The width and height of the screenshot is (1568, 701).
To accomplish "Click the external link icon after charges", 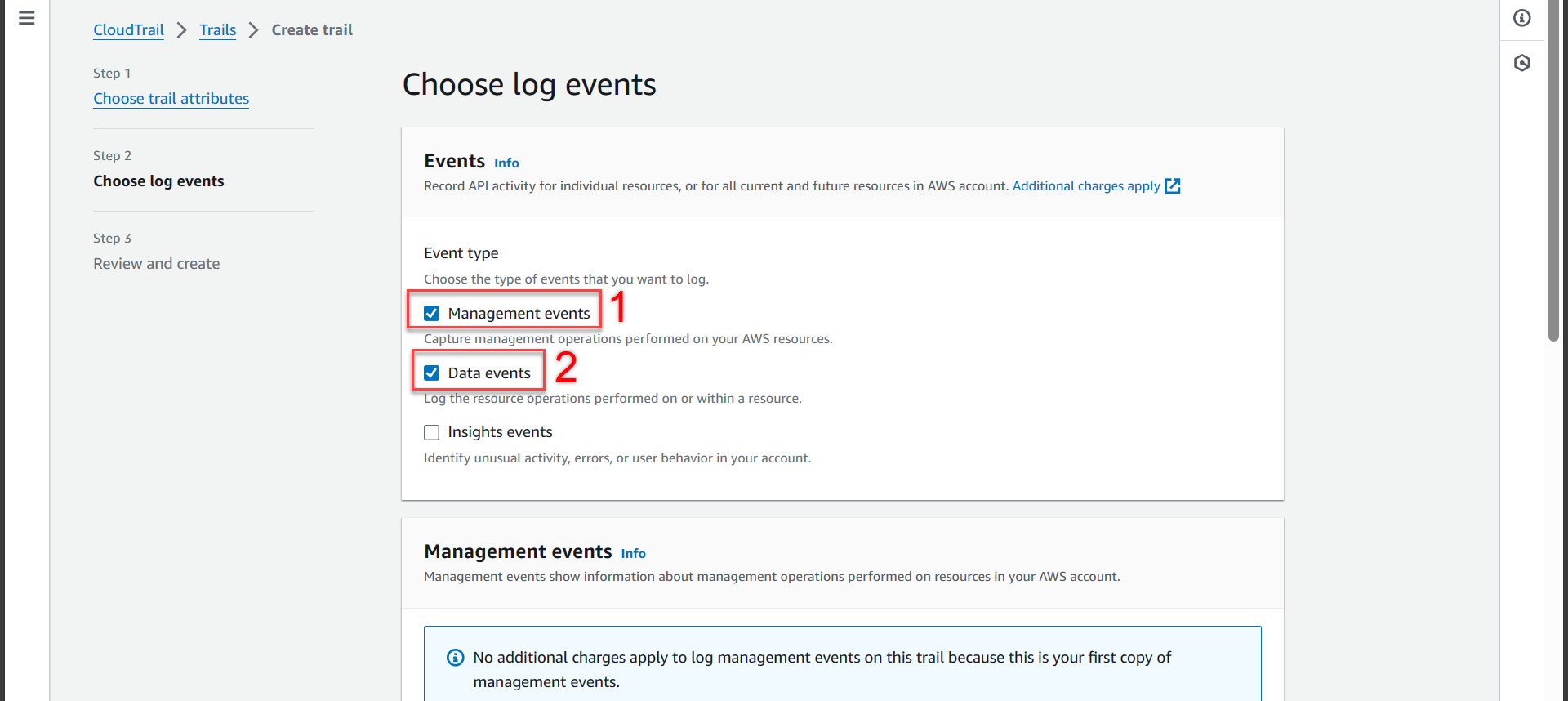I will pyautogui.click(x=1173, y=186).
